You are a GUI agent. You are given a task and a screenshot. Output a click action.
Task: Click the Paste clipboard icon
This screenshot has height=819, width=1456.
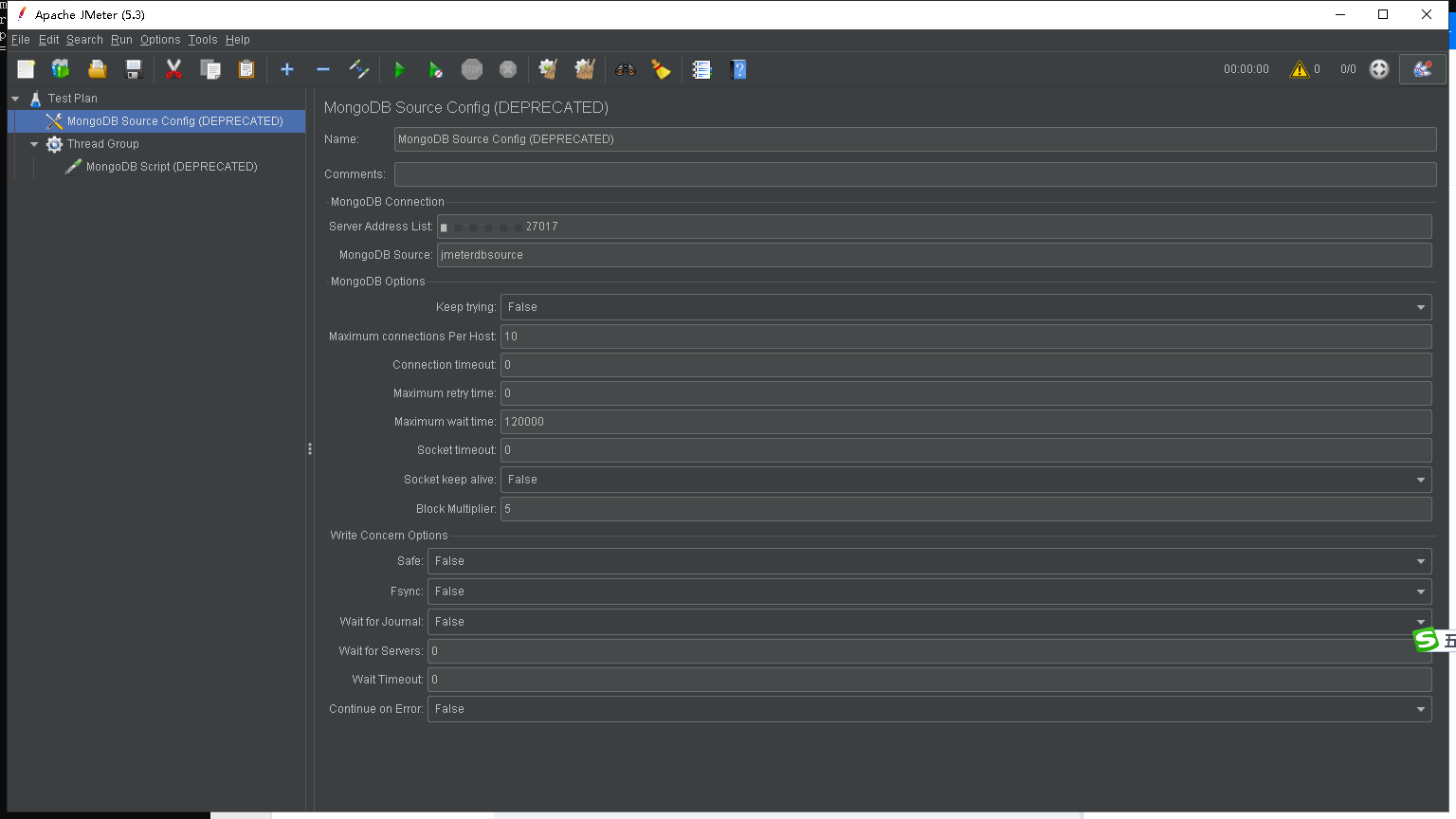(246, 69)
